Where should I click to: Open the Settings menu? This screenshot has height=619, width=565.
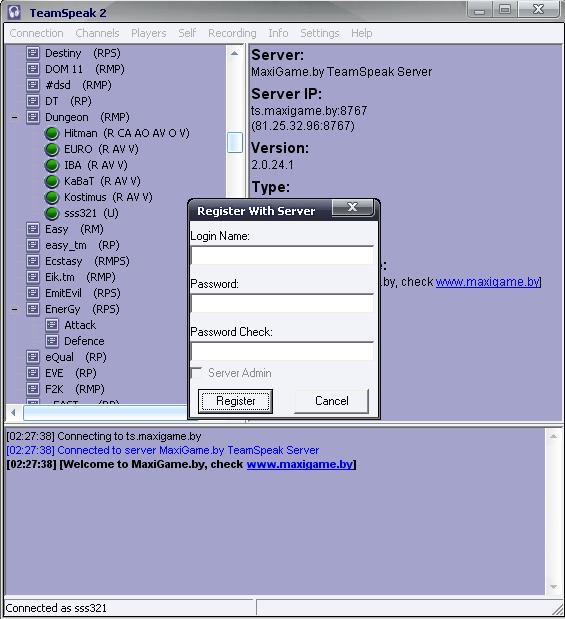319,33
